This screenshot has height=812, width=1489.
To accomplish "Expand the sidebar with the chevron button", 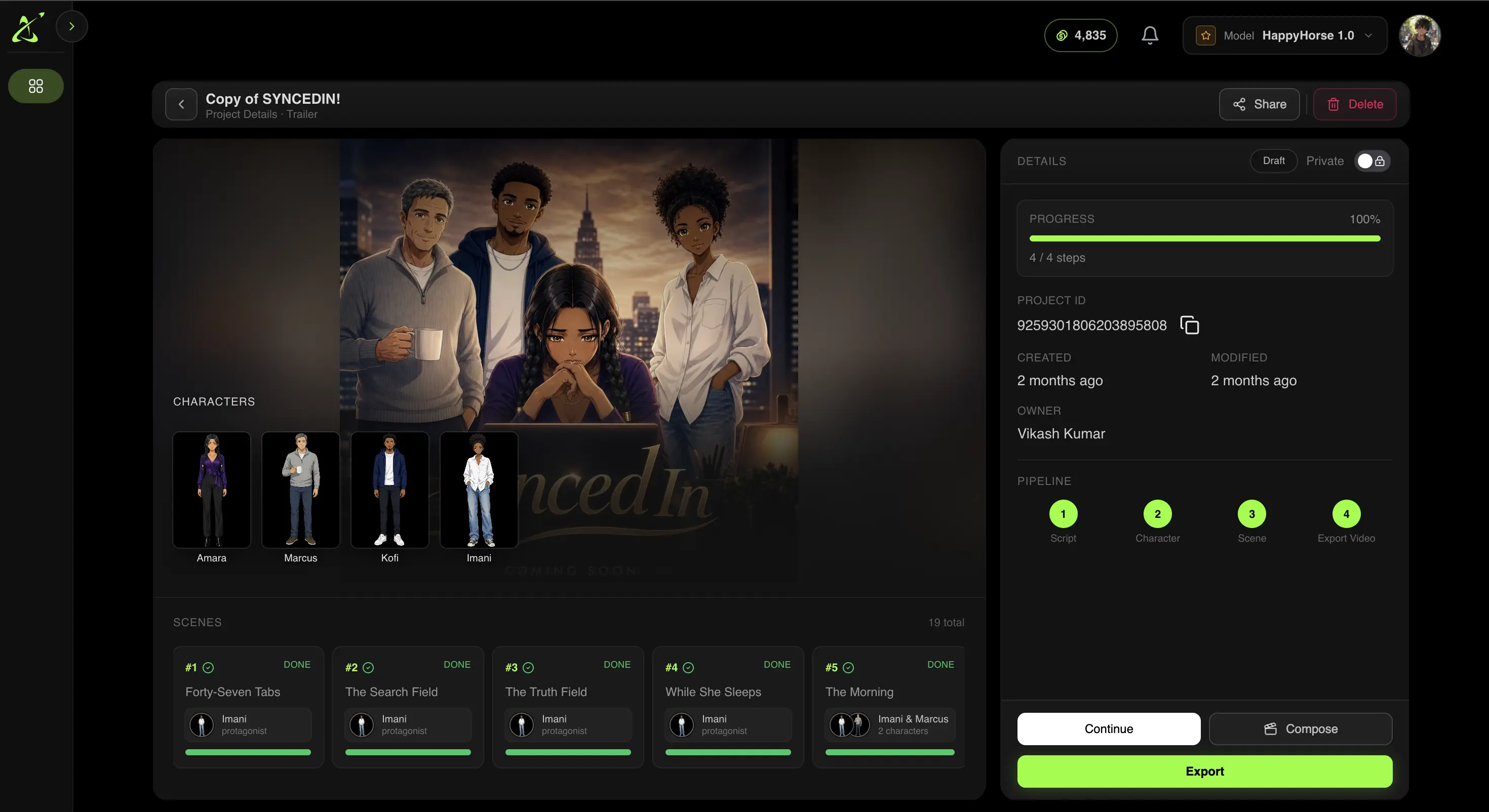I will pyautogui.click(x=72, y=27).
